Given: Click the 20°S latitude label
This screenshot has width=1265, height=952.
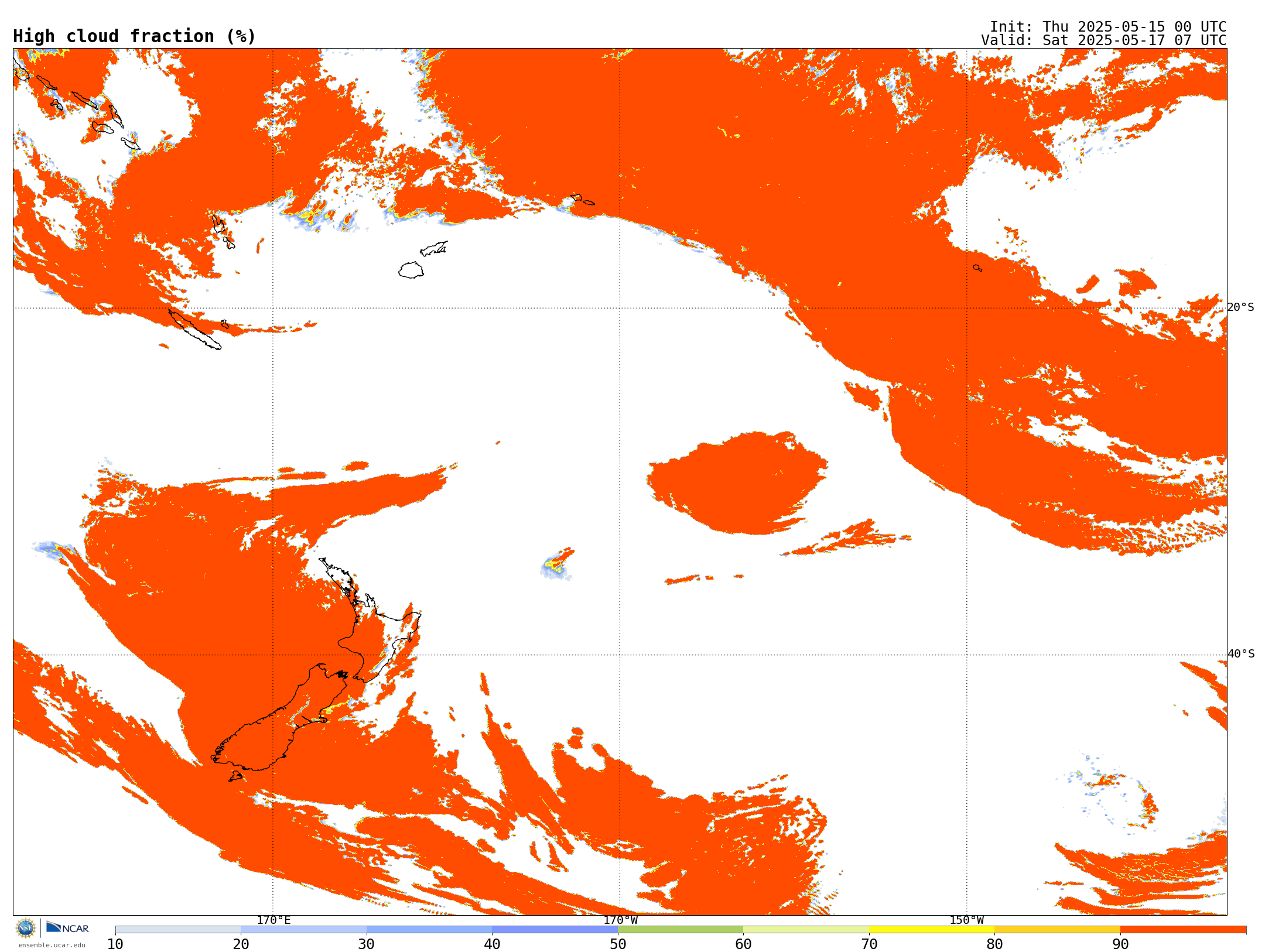Looking at the screenshot, I should 1241,307.
